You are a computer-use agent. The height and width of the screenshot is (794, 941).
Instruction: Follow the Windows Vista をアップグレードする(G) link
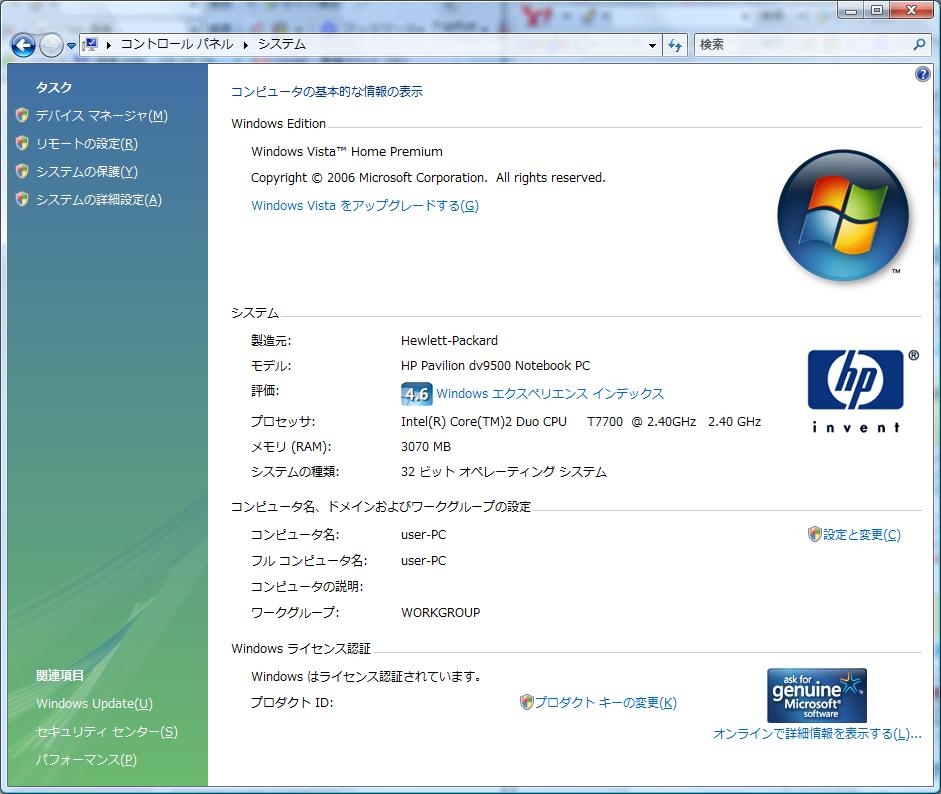pyautogui.click(x=365, y=206)
